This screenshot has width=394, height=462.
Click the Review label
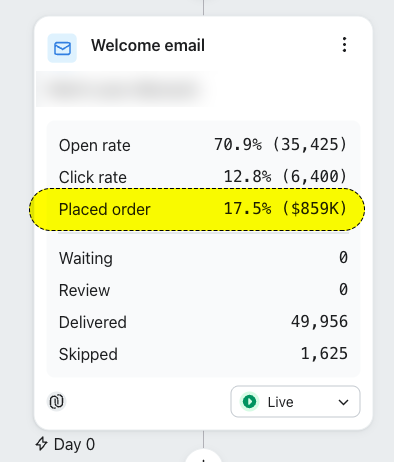click(84, 290)
